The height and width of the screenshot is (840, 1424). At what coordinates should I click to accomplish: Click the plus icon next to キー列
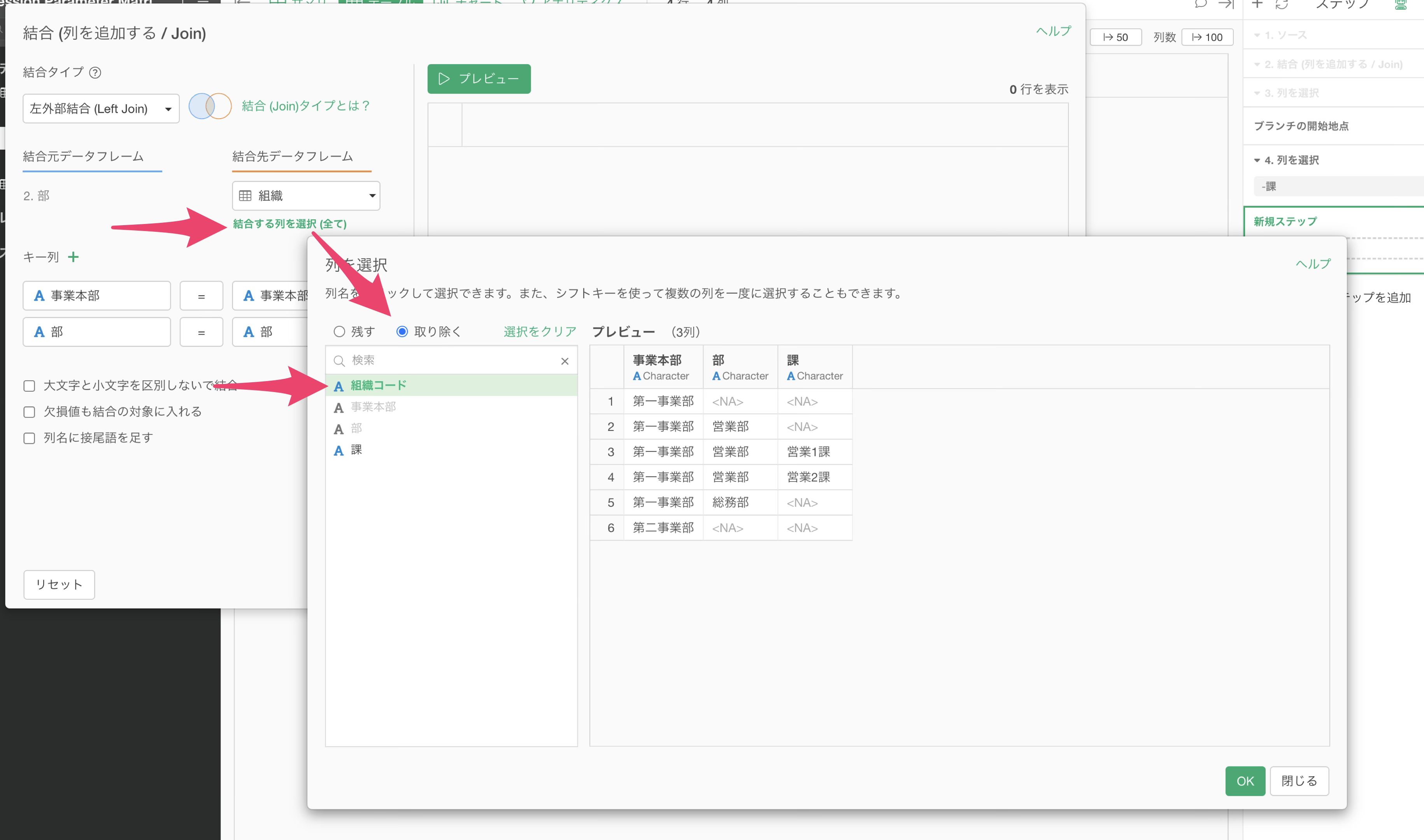73,257
